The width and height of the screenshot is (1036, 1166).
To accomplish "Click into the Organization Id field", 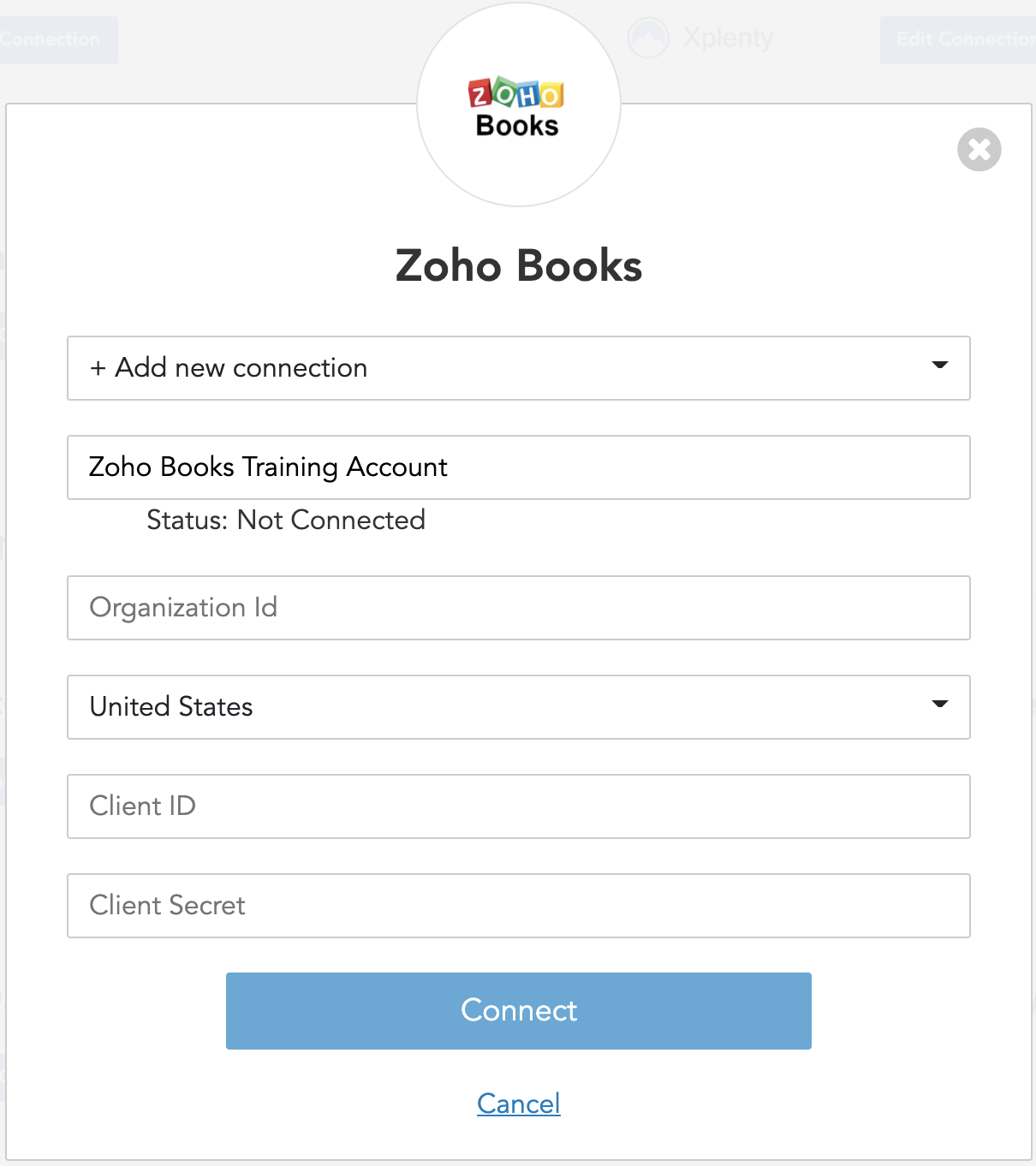I will tap(518, 608).
